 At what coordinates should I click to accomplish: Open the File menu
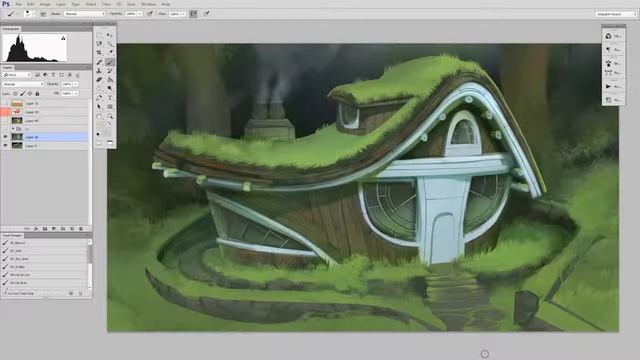point(19,4)
